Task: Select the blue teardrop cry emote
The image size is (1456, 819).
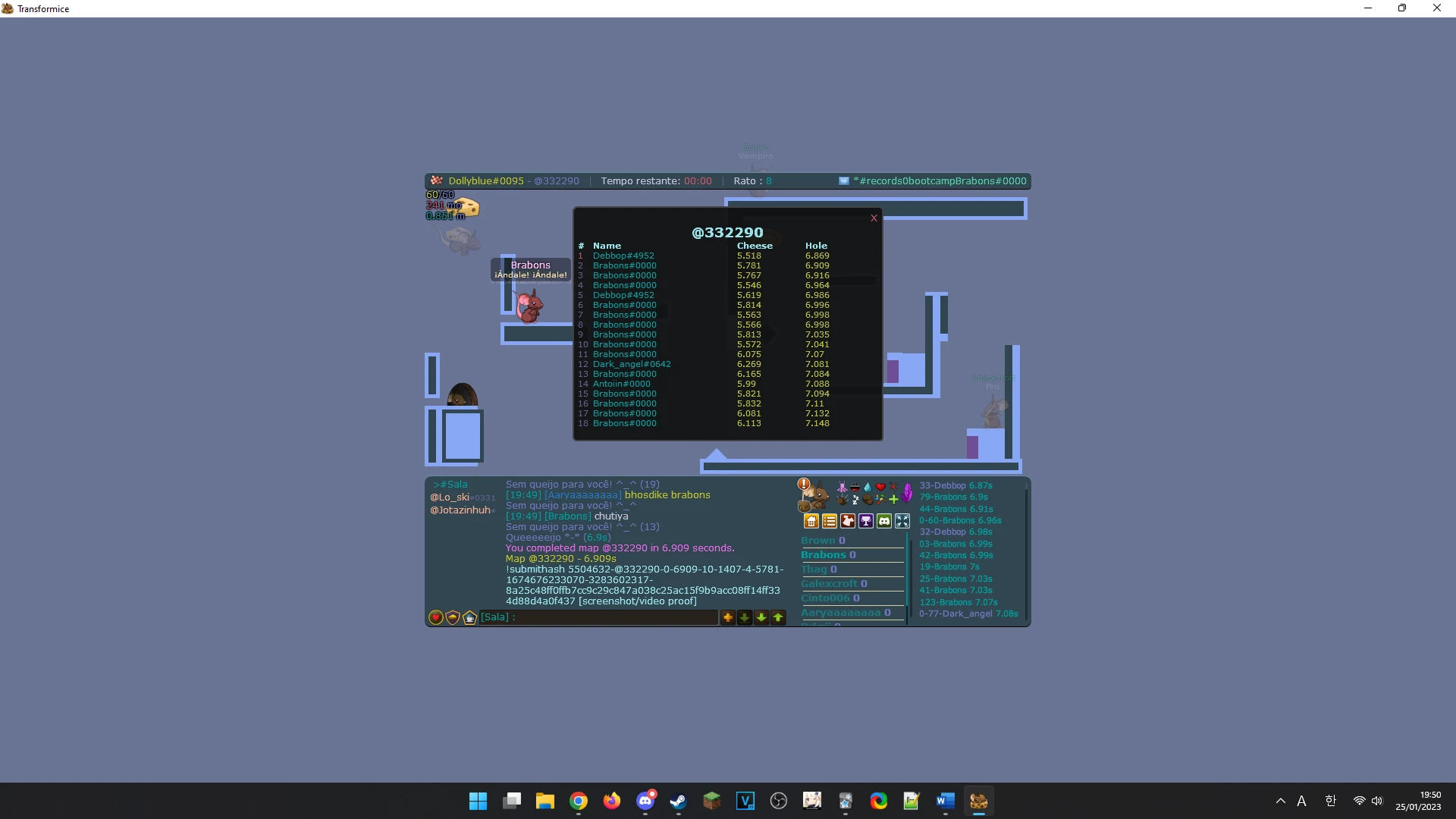Action: click(x=868, y=487)
